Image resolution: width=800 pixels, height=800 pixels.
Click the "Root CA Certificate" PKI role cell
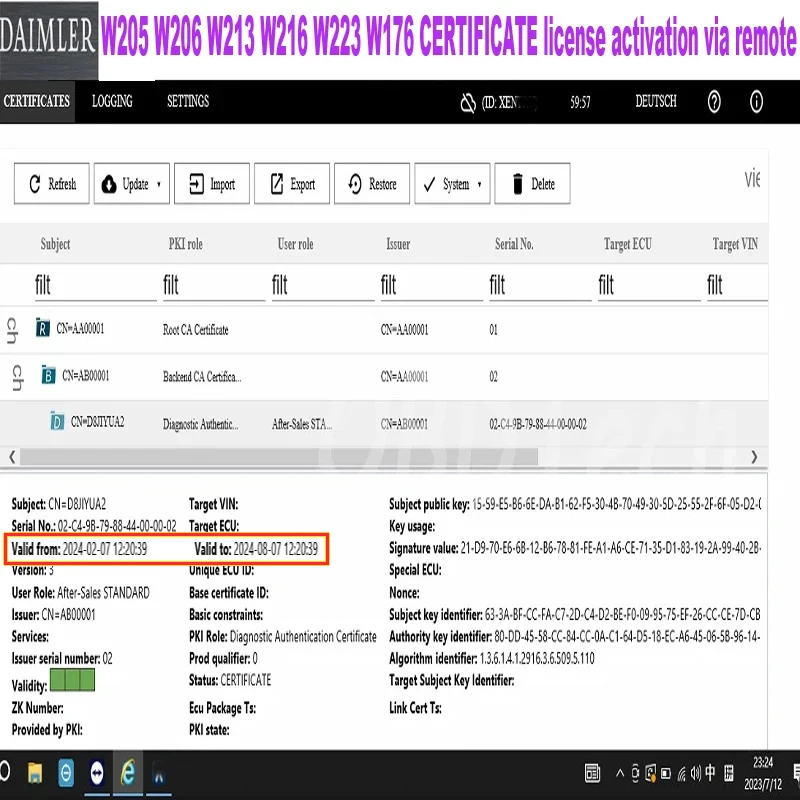[x=195, y=330]
